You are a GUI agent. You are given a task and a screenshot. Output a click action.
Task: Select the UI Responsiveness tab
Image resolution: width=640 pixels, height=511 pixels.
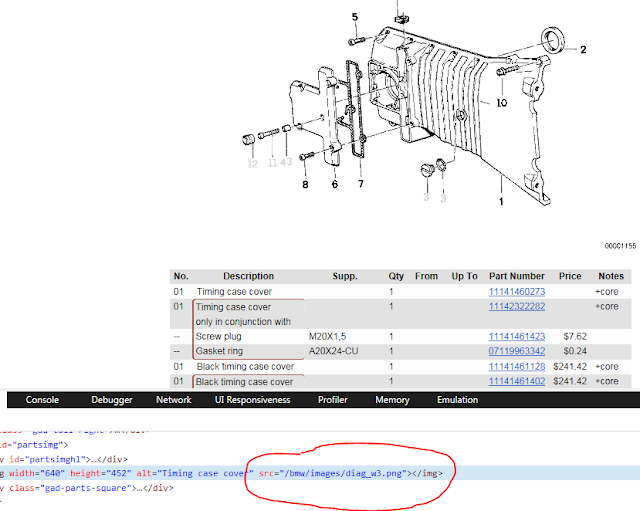(x=253, y=400)
